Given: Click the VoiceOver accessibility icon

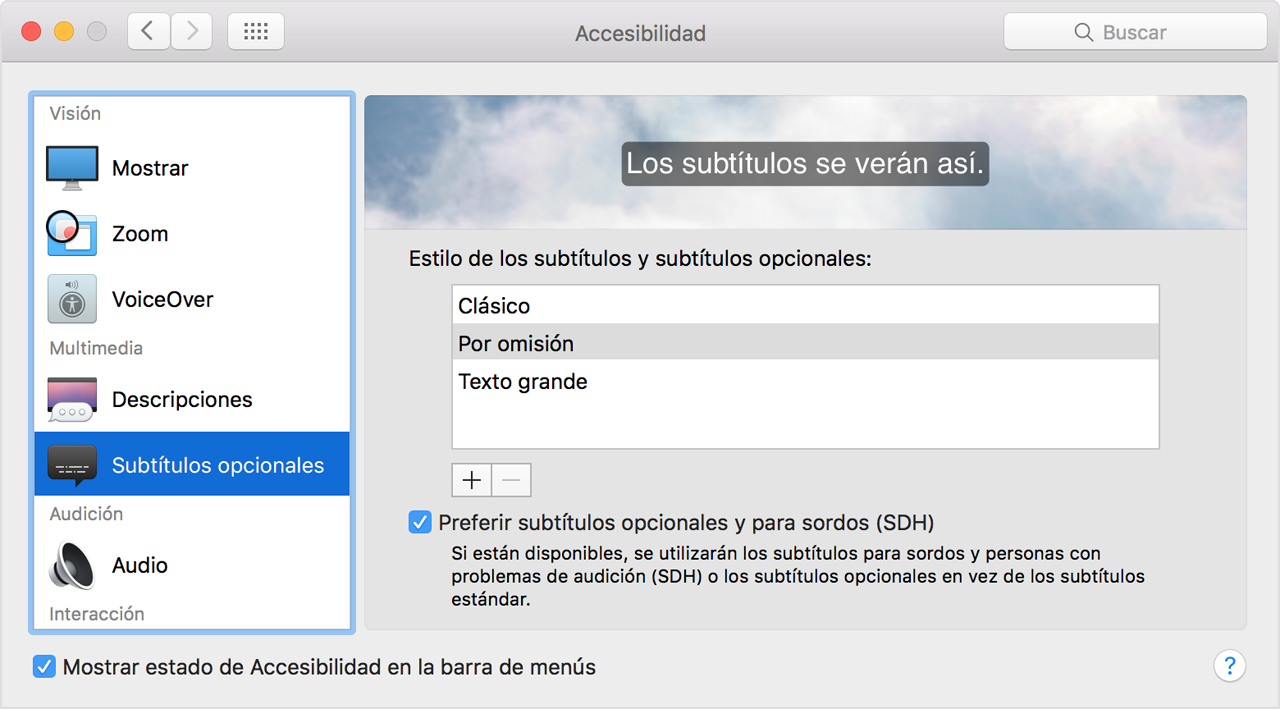Looking at the screenshot, I should coord(72,299).
